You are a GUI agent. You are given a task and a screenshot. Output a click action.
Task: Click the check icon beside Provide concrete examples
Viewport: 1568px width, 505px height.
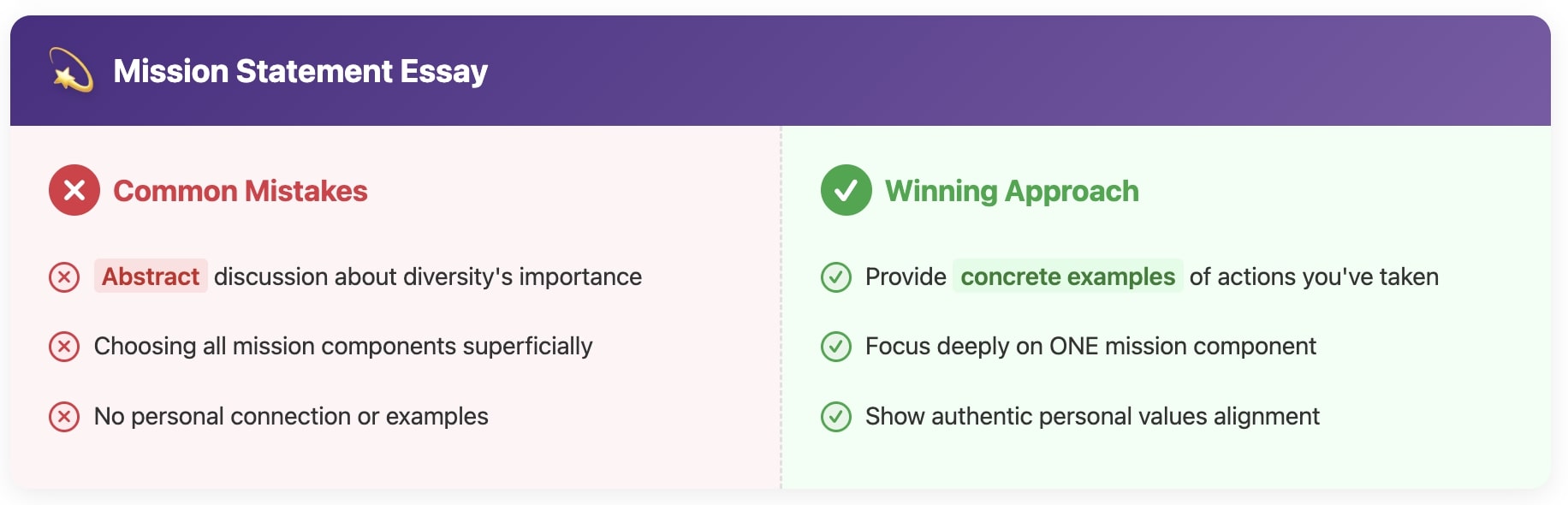pos(836,277)
